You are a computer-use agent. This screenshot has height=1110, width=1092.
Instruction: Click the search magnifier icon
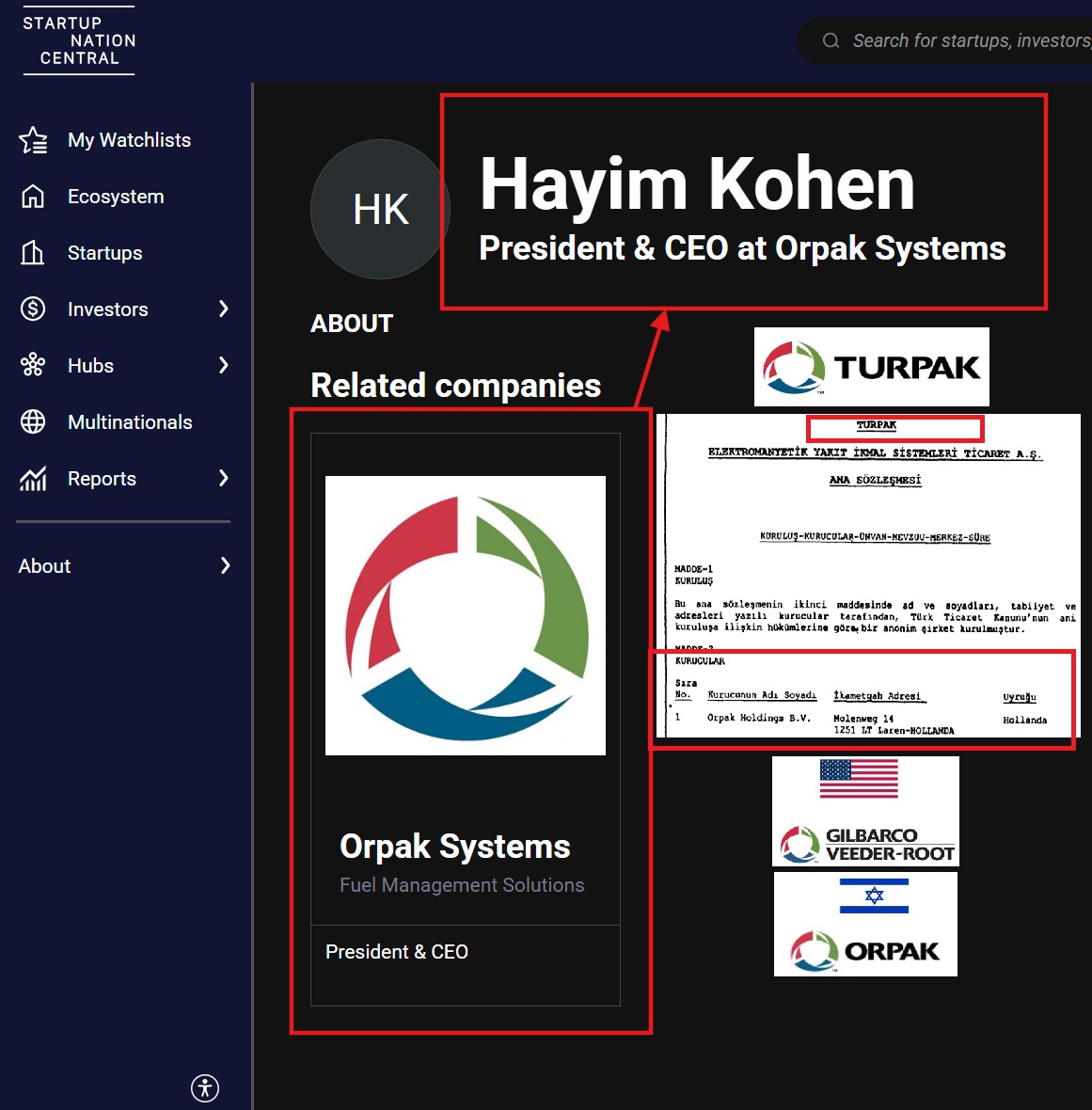(831, 41)
